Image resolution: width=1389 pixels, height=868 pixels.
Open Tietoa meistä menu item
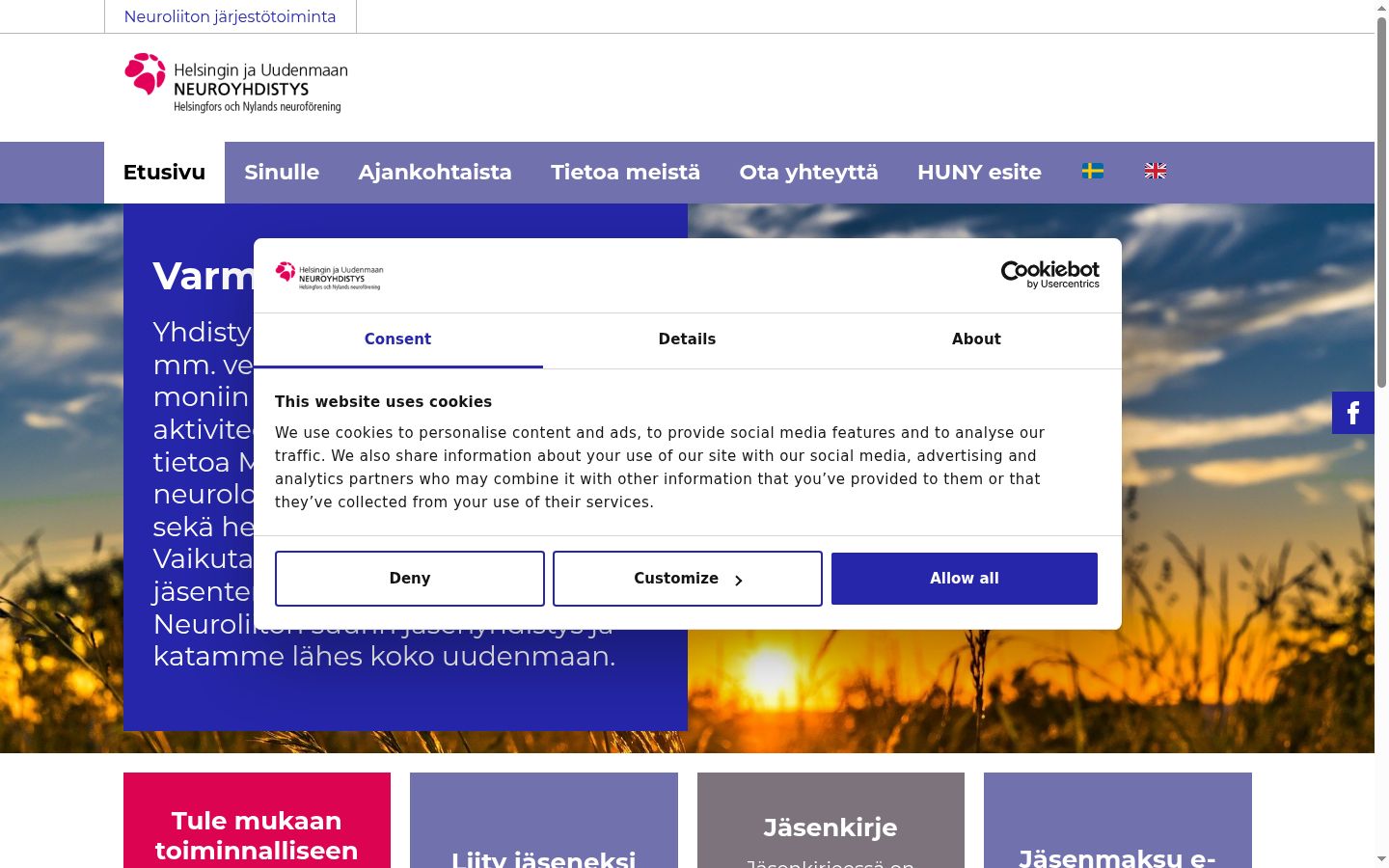[626, 173]
